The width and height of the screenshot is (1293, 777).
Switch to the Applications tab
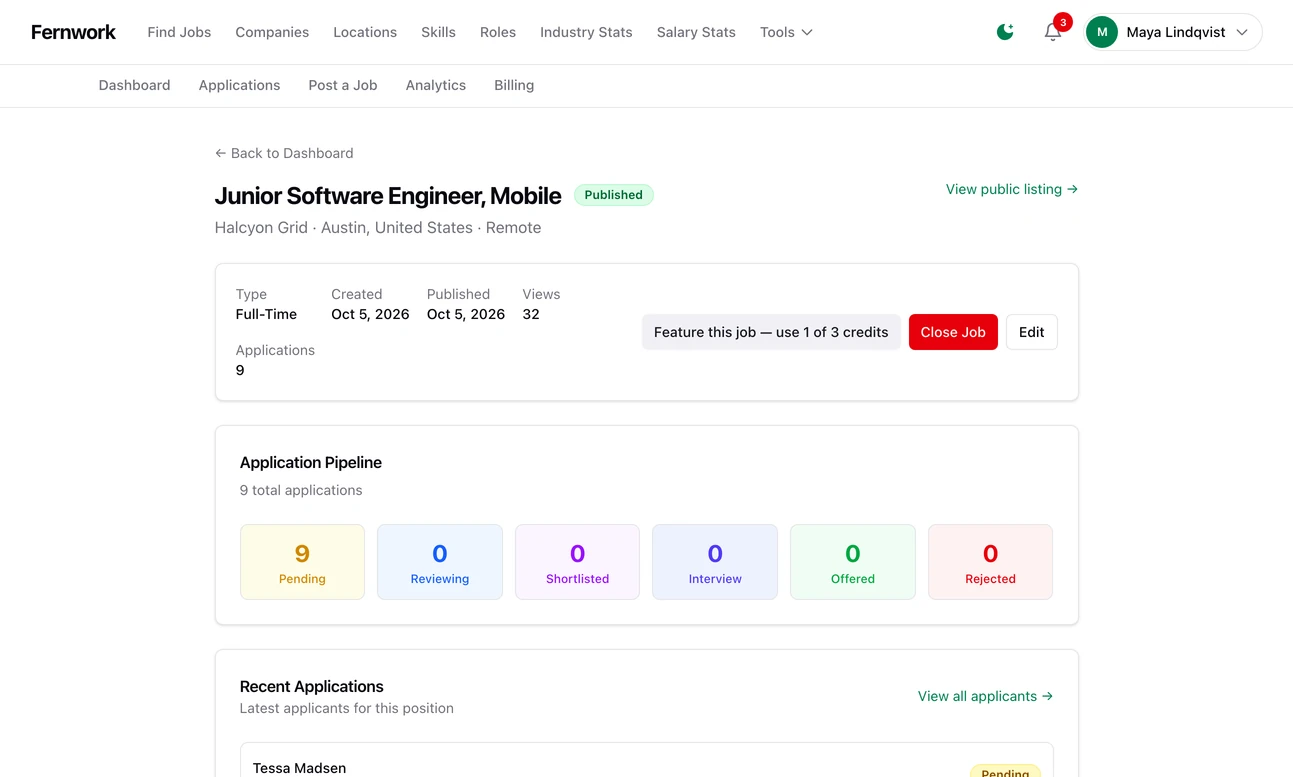click(x=239, y=85)
